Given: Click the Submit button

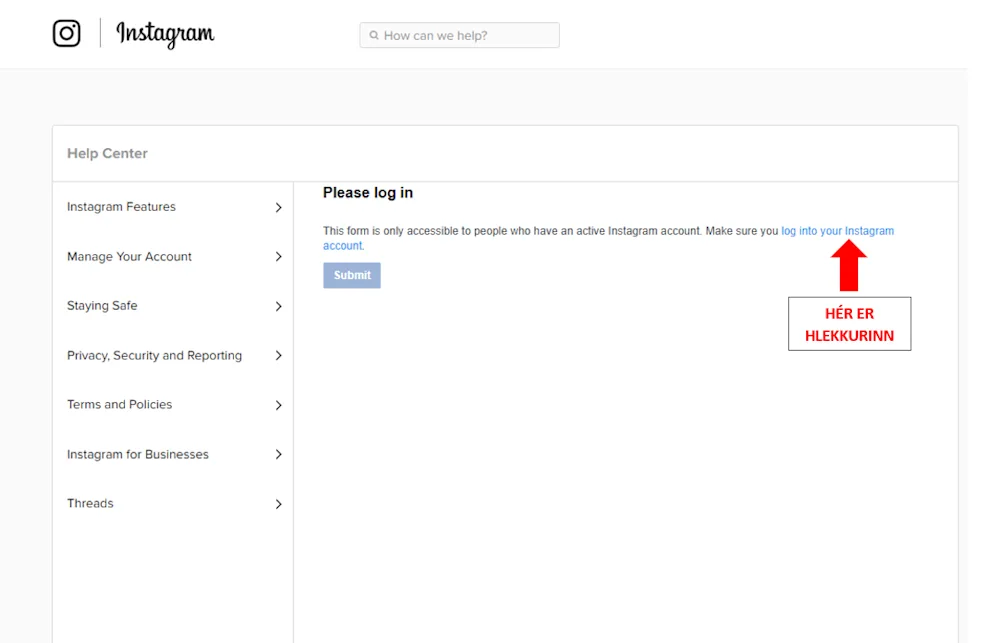Looking at the screenshot, I should (352, 276).
